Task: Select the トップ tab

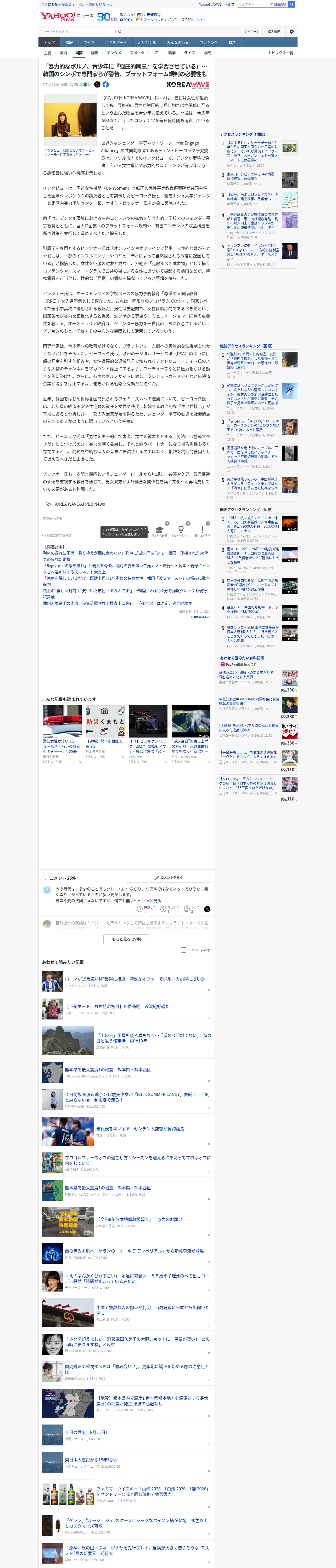Action: point(49,43)
